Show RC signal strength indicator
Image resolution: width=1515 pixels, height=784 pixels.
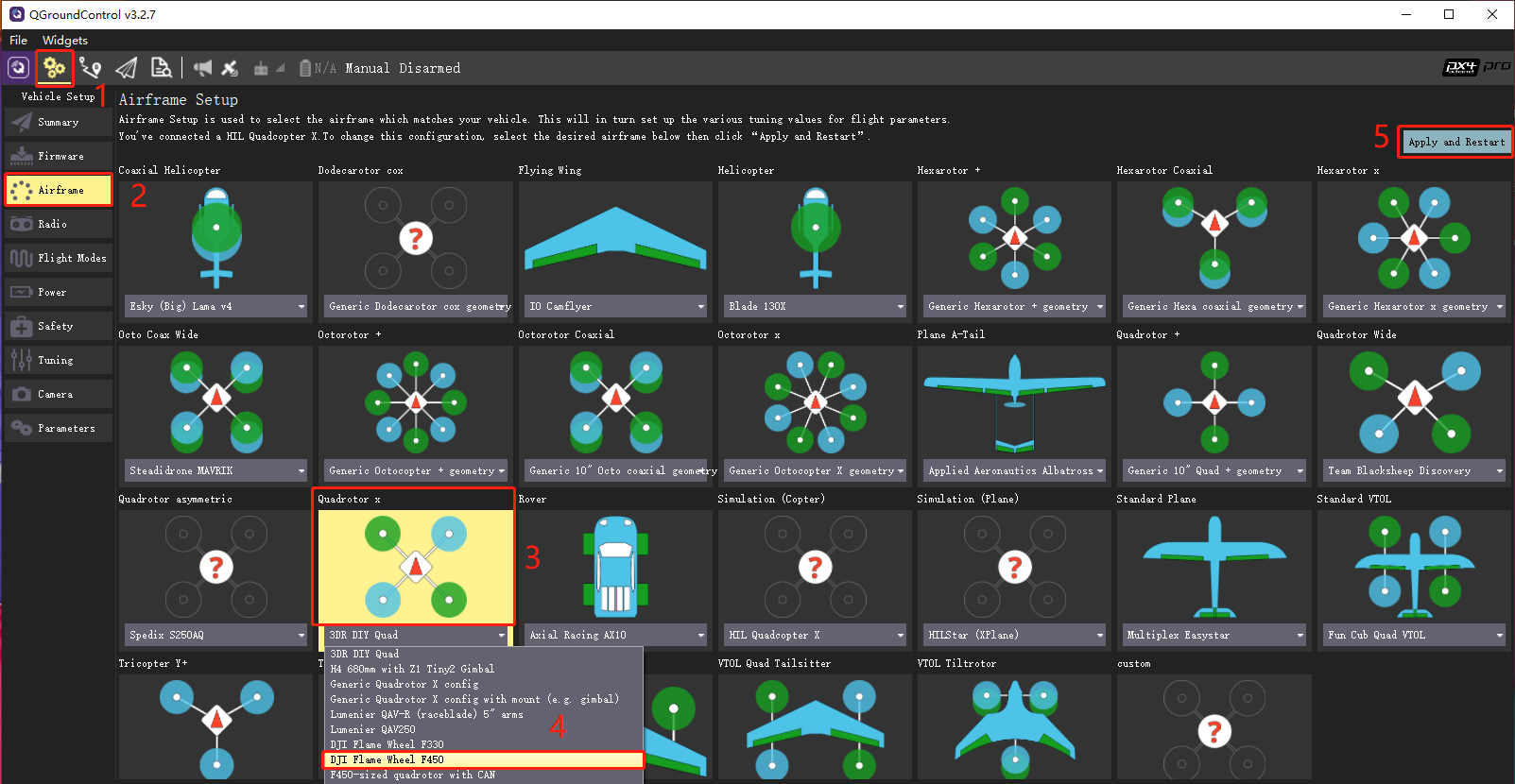[x=268, y=68]
